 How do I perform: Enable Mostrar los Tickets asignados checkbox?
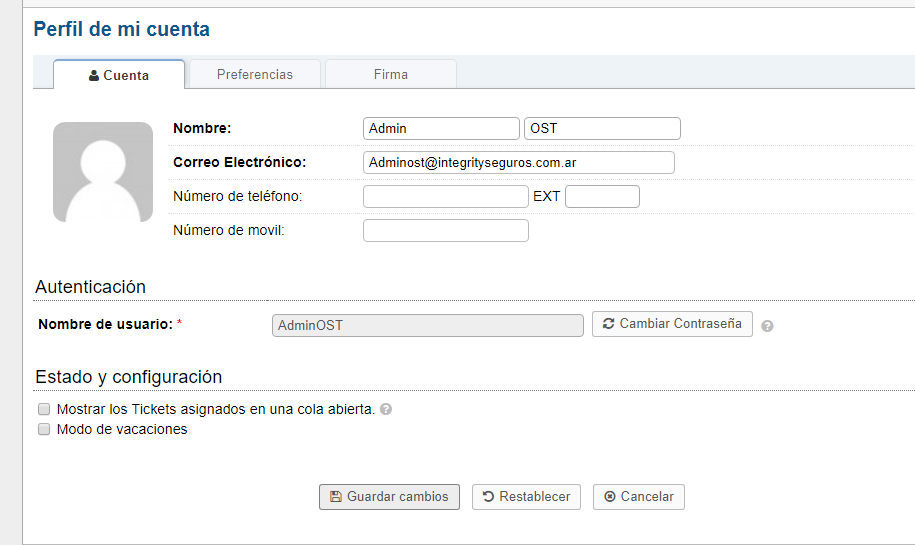44,409
